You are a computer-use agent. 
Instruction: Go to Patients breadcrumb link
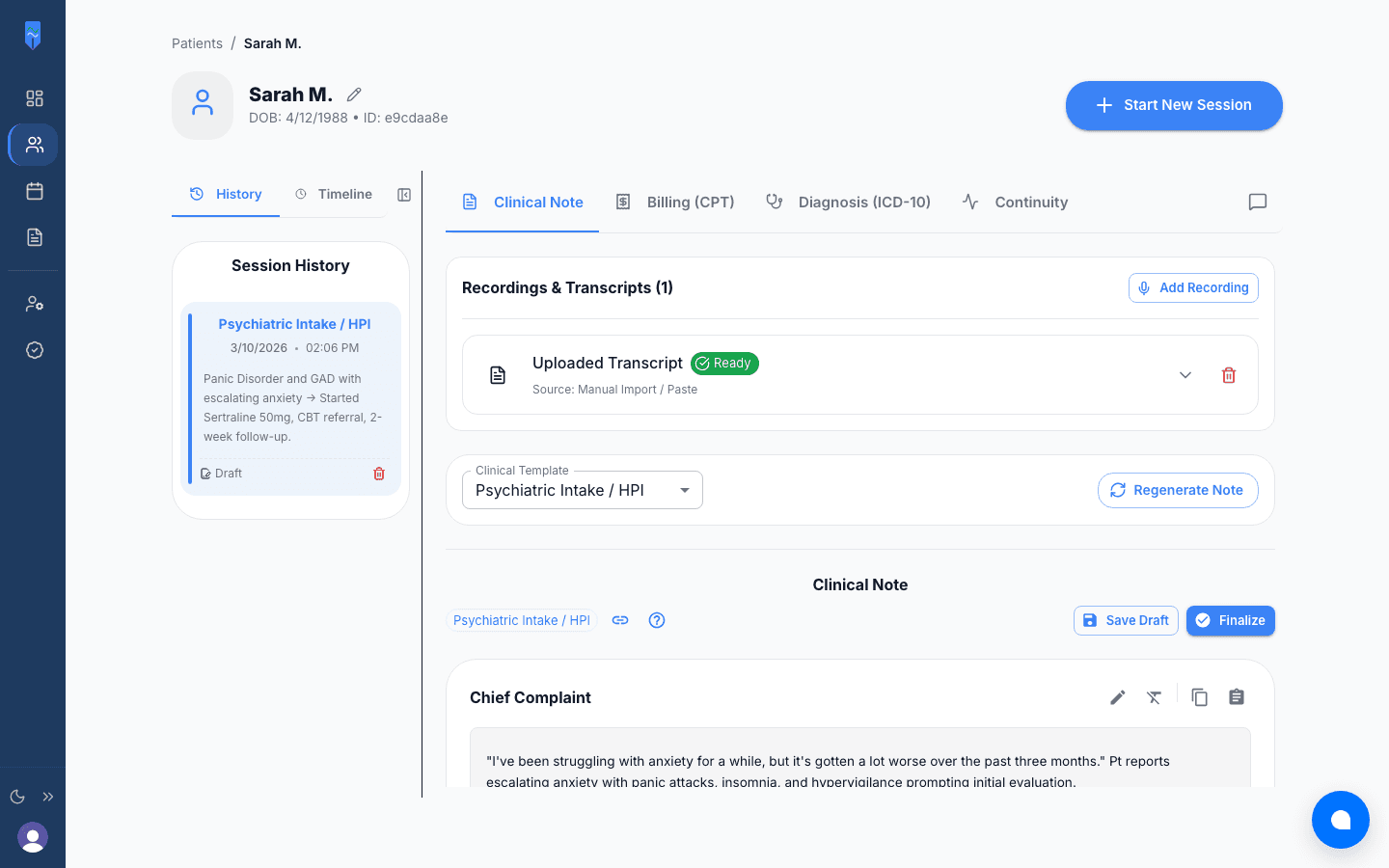pyautogui.click(x=197, y=43)
